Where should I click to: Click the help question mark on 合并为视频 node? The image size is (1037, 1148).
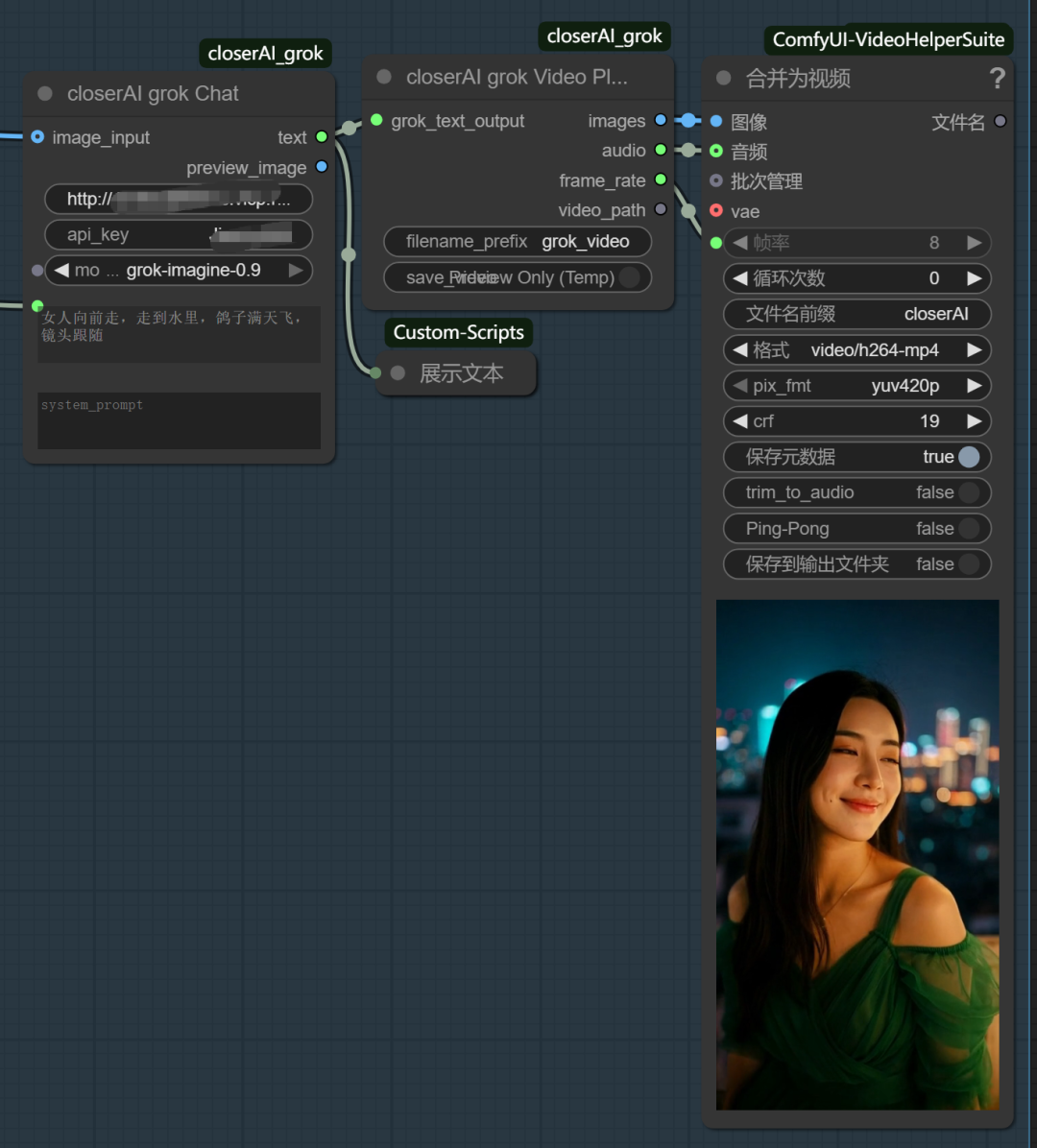[x=997, y=78]
